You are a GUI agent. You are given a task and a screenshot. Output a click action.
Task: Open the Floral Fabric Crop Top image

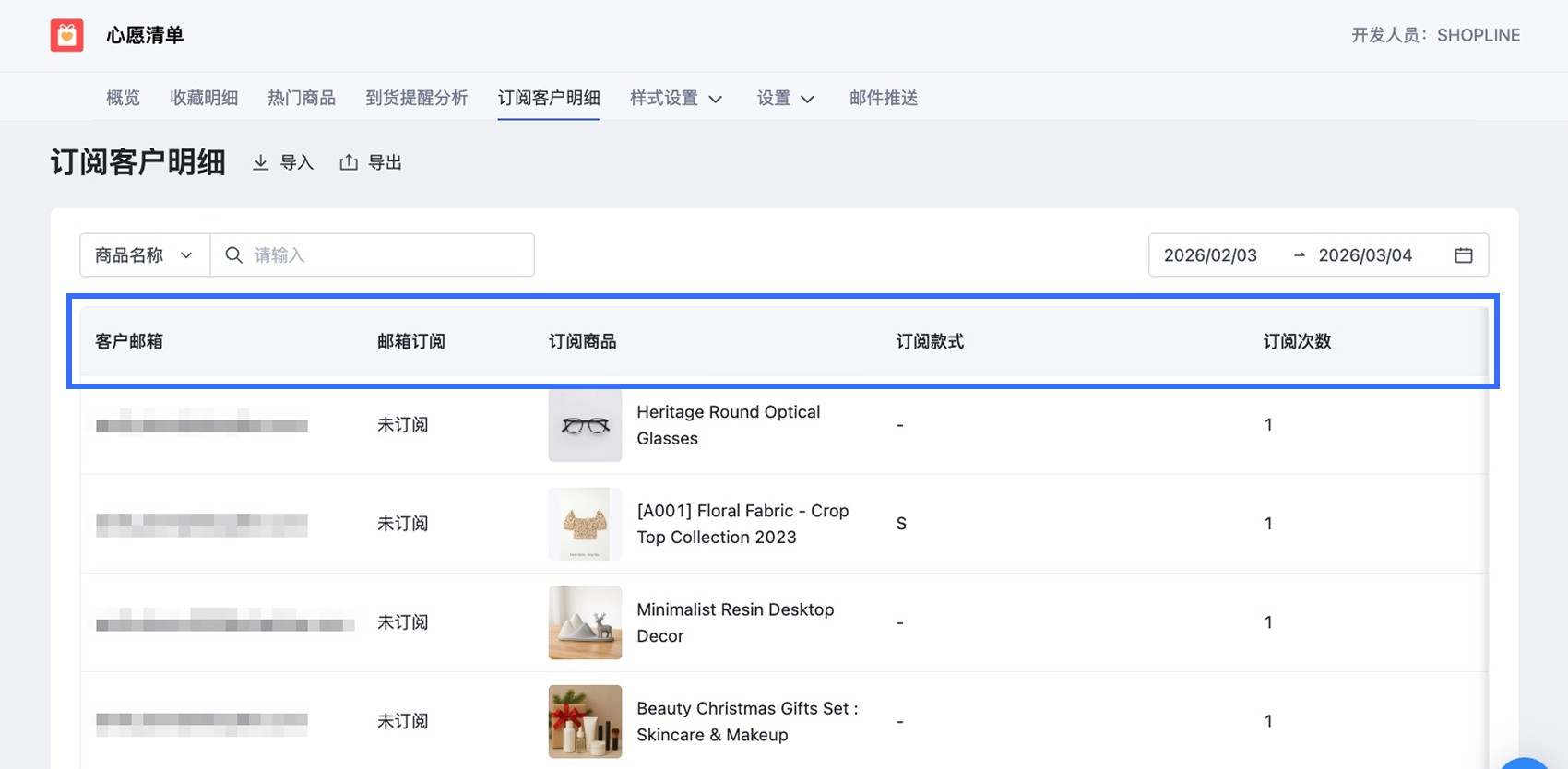click(x=585, y=524)
